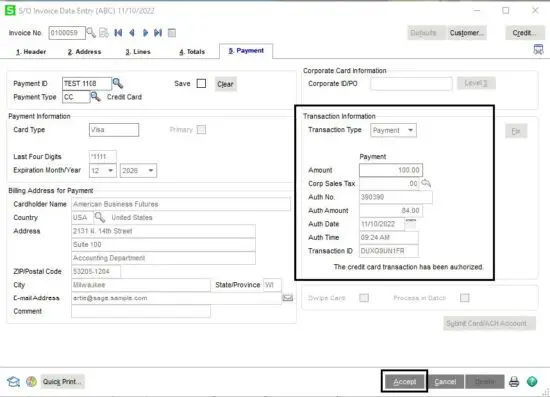Click the Fix button
The image size is (550, 397).
pos(516,131)
